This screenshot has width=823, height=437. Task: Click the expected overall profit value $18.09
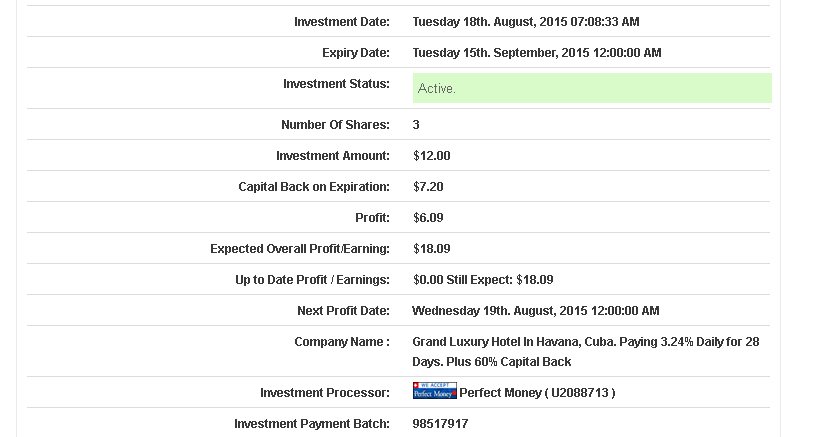(x=431, y=249)
